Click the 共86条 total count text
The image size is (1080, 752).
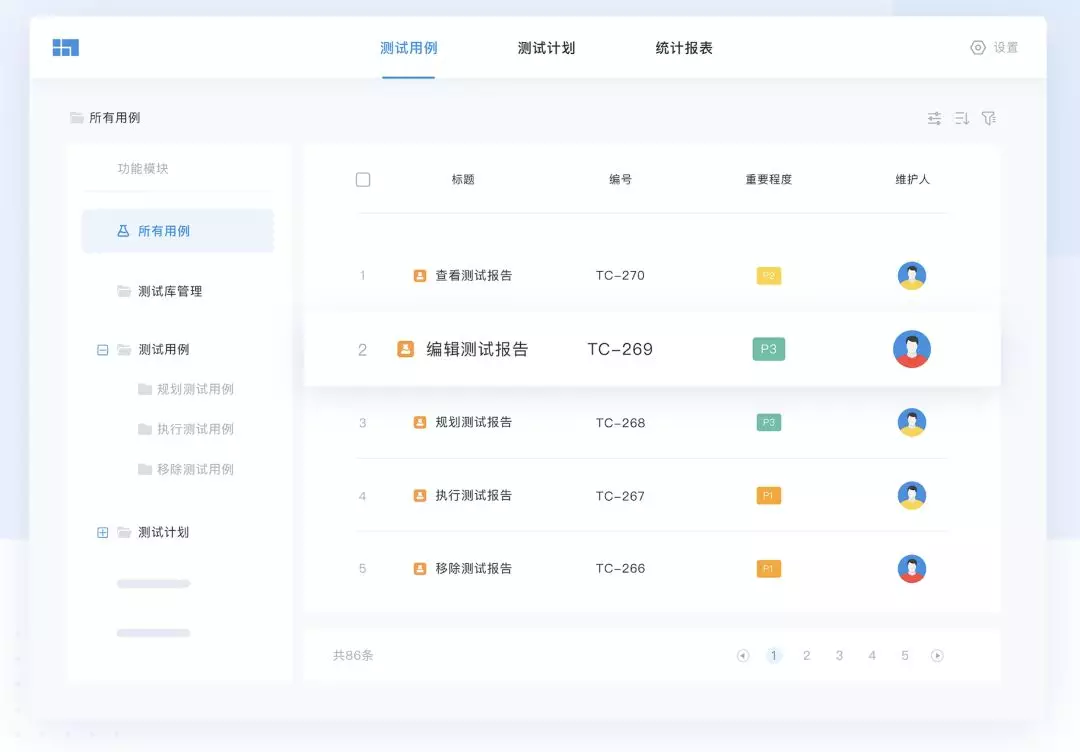[x=353, y=656]
